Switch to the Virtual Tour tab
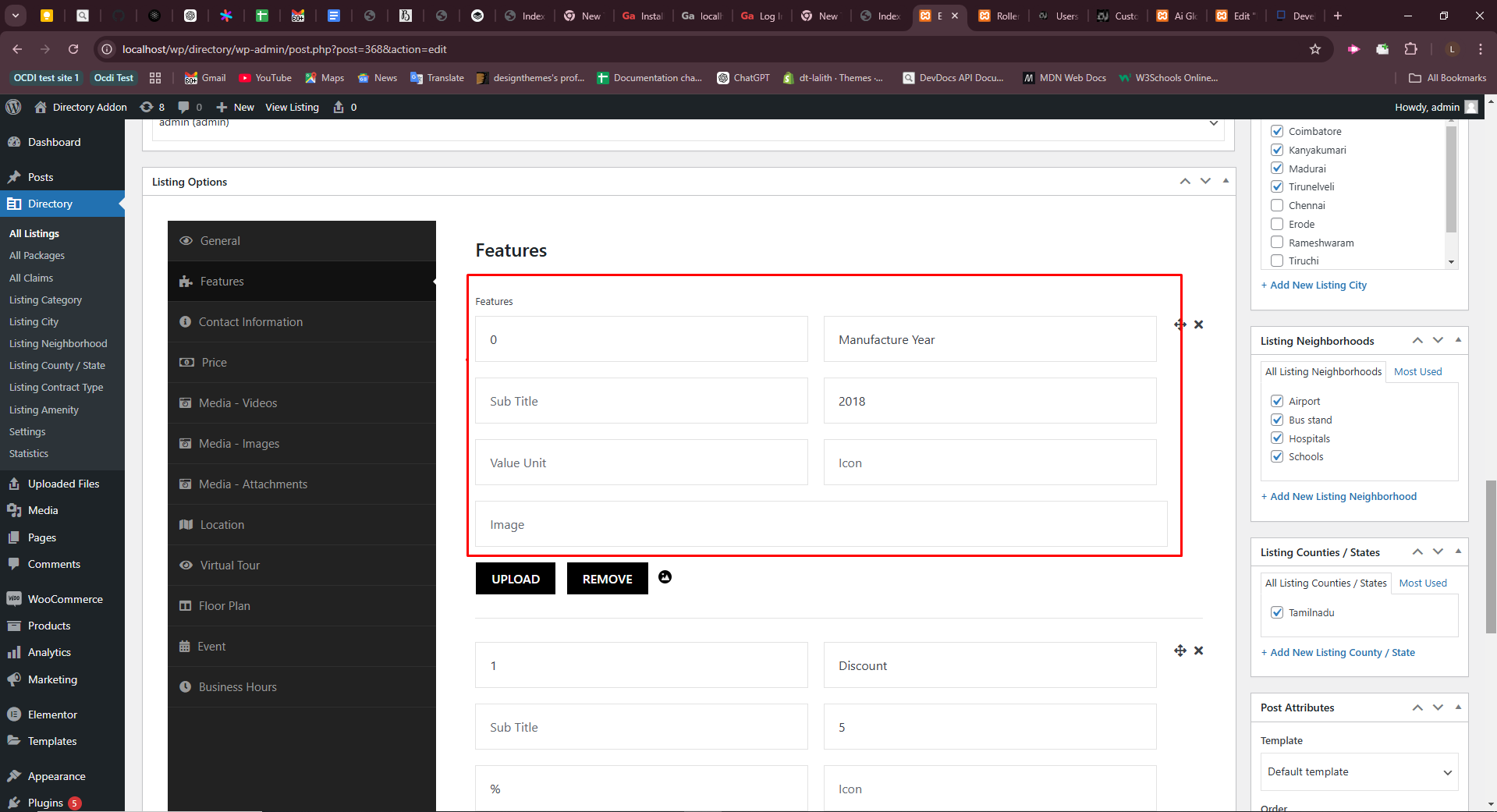This screenshot has height=812, width=1497. pyautogui.click(x=302, y=566)
